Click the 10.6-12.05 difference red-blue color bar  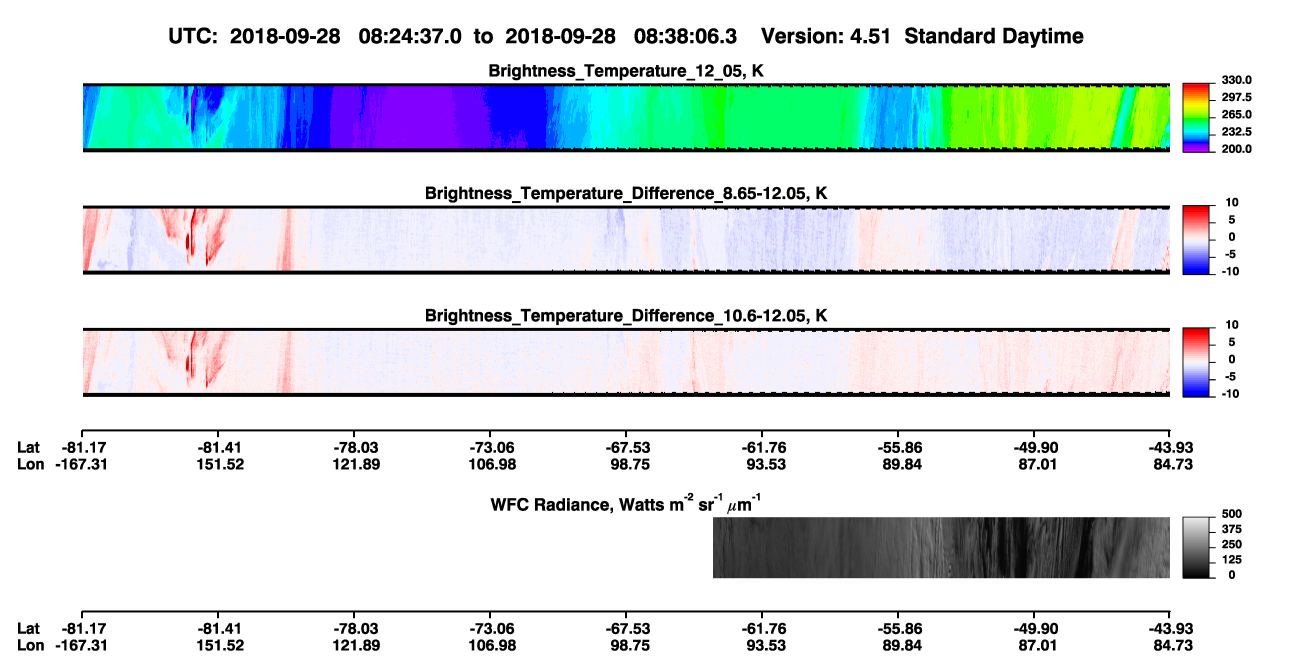click(1196, 361)
